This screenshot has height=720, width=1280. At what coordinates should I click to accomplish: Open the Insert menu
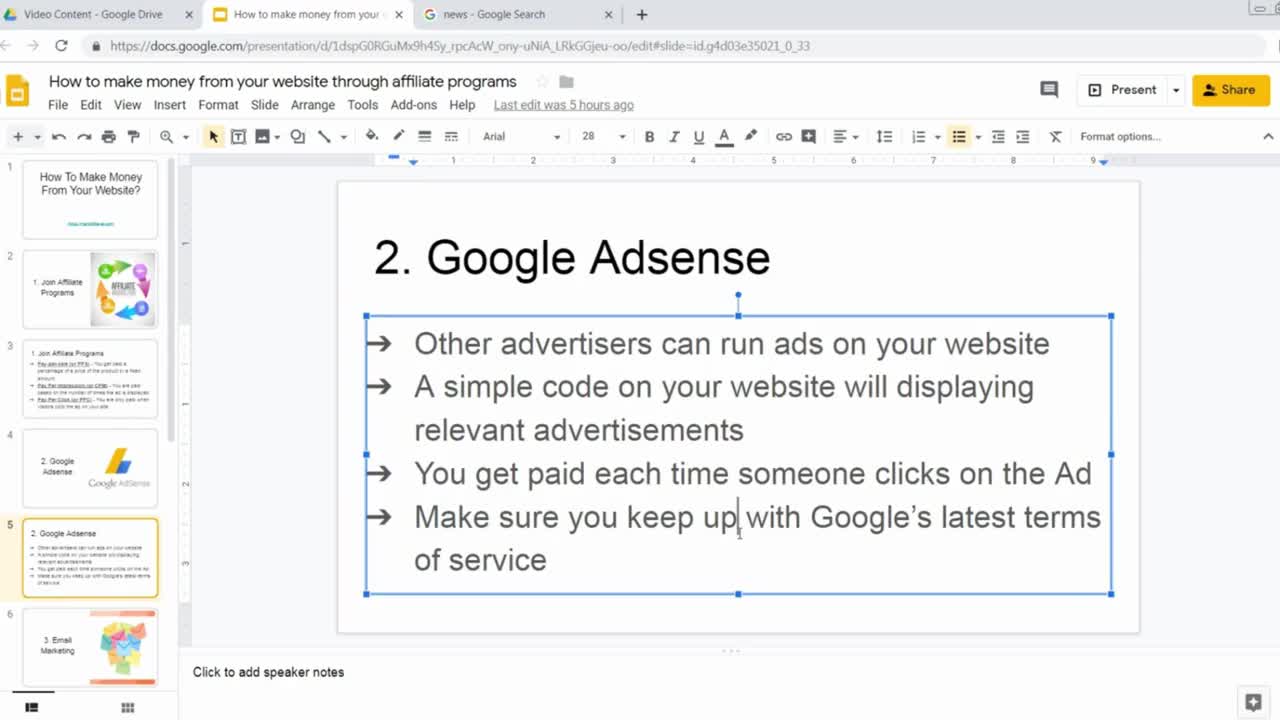169,105
